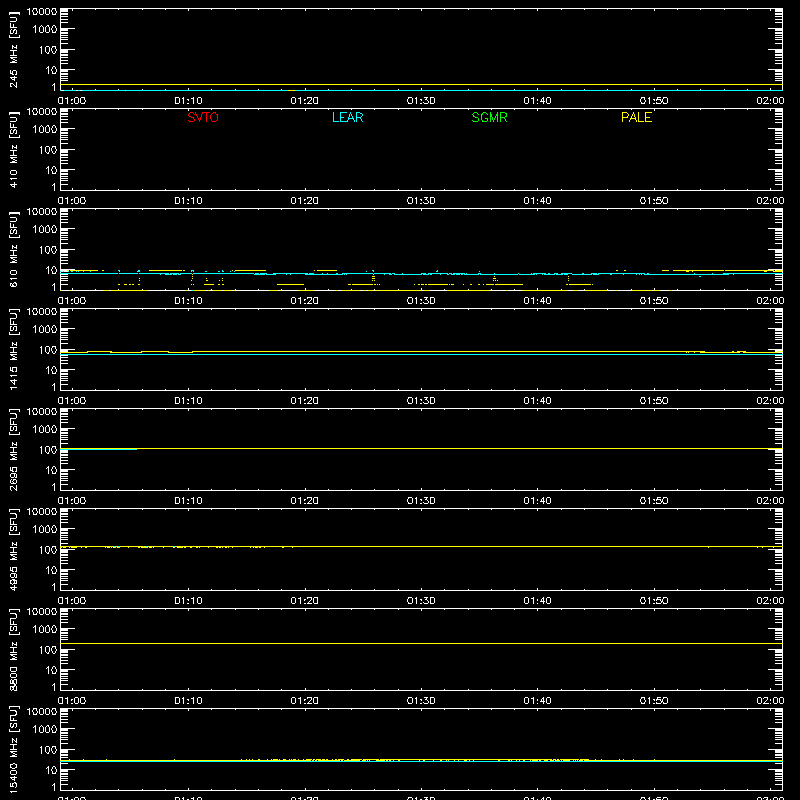
Task: Click 01:30 time label below 610 MHz panel
Action: click(421, 301)
